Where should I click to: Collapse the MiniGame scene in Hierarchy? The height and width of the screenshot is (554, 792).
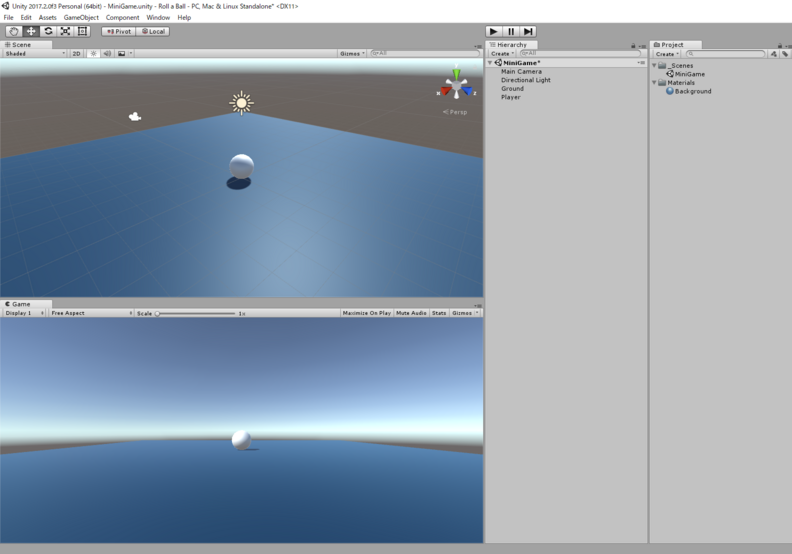490,63
